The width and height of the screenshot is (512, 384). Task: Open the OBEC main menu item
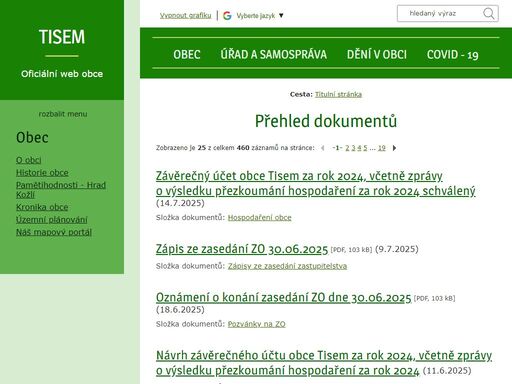(187, 55)
